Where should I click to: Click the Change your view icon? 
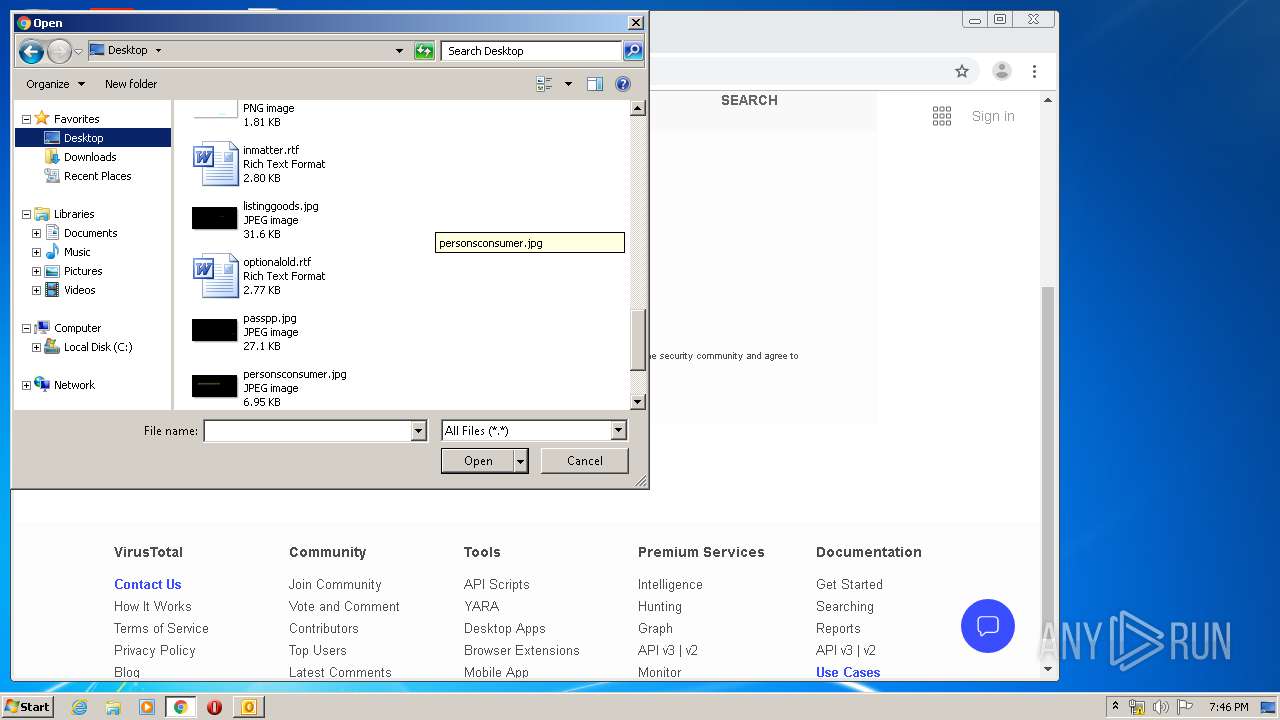coord(544,84)
